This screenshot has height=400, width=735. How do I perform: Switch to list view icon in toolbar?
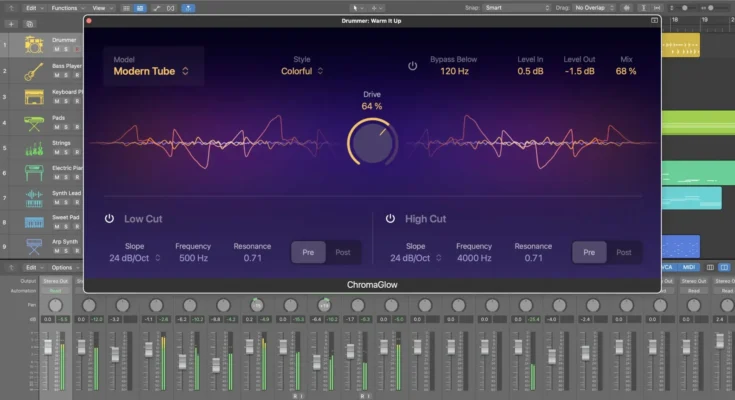(126, 8)
